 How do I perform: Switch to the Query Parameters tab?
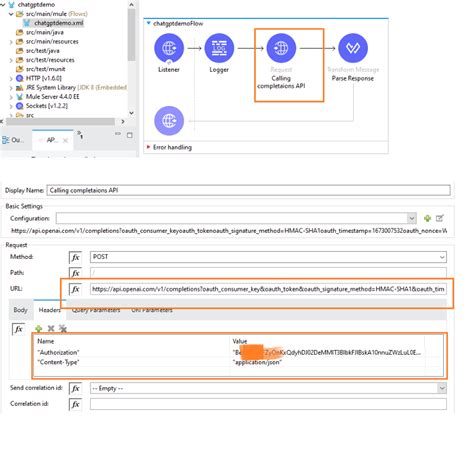(96, 310)
